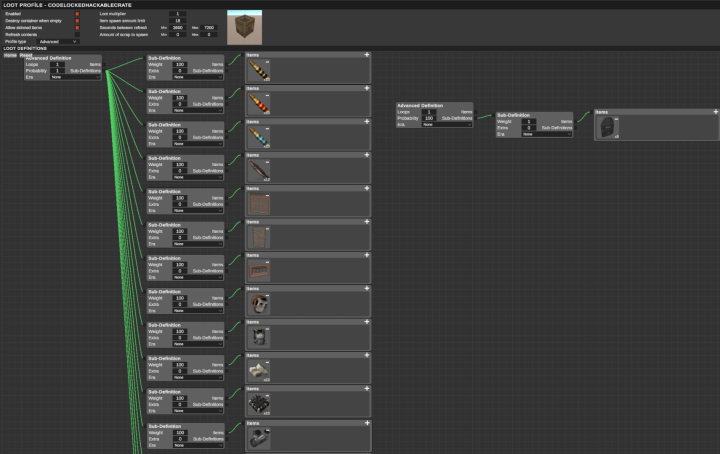Open Era dropdown of the chest plate Sub-Definition
This screenshot has height=454, width=720.
click(x=198, y=344)
